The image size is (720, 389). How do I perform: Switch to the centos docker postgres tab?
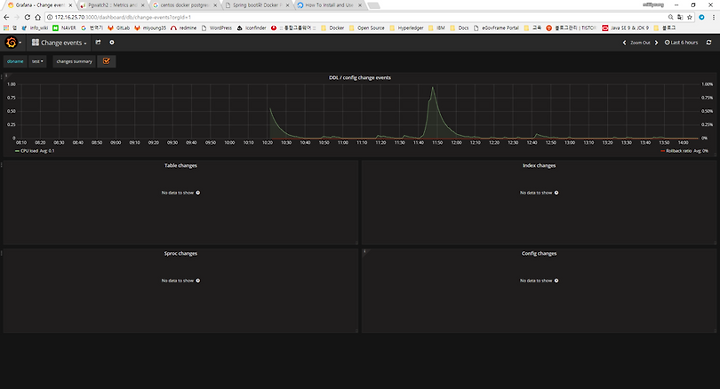click(185, 5)
